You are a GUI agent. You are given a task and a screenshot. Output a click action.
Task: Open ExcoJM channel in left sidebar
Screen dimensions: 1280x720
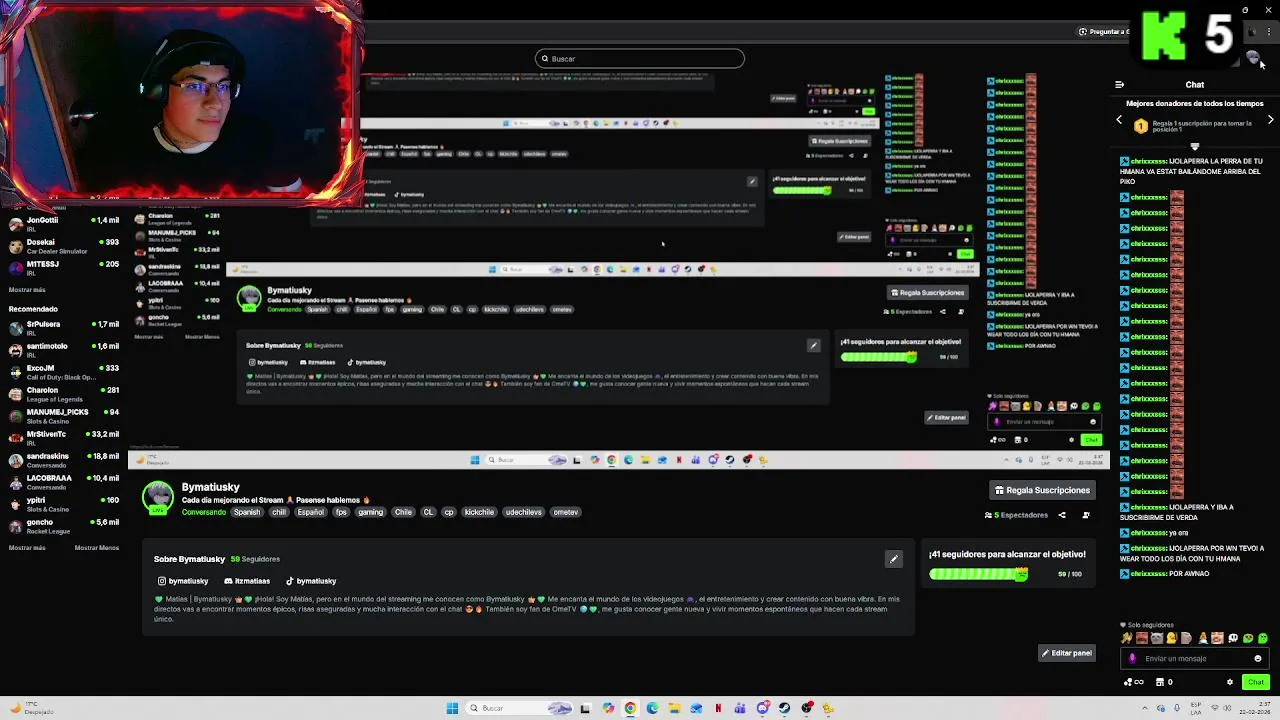tap(62, 372)
